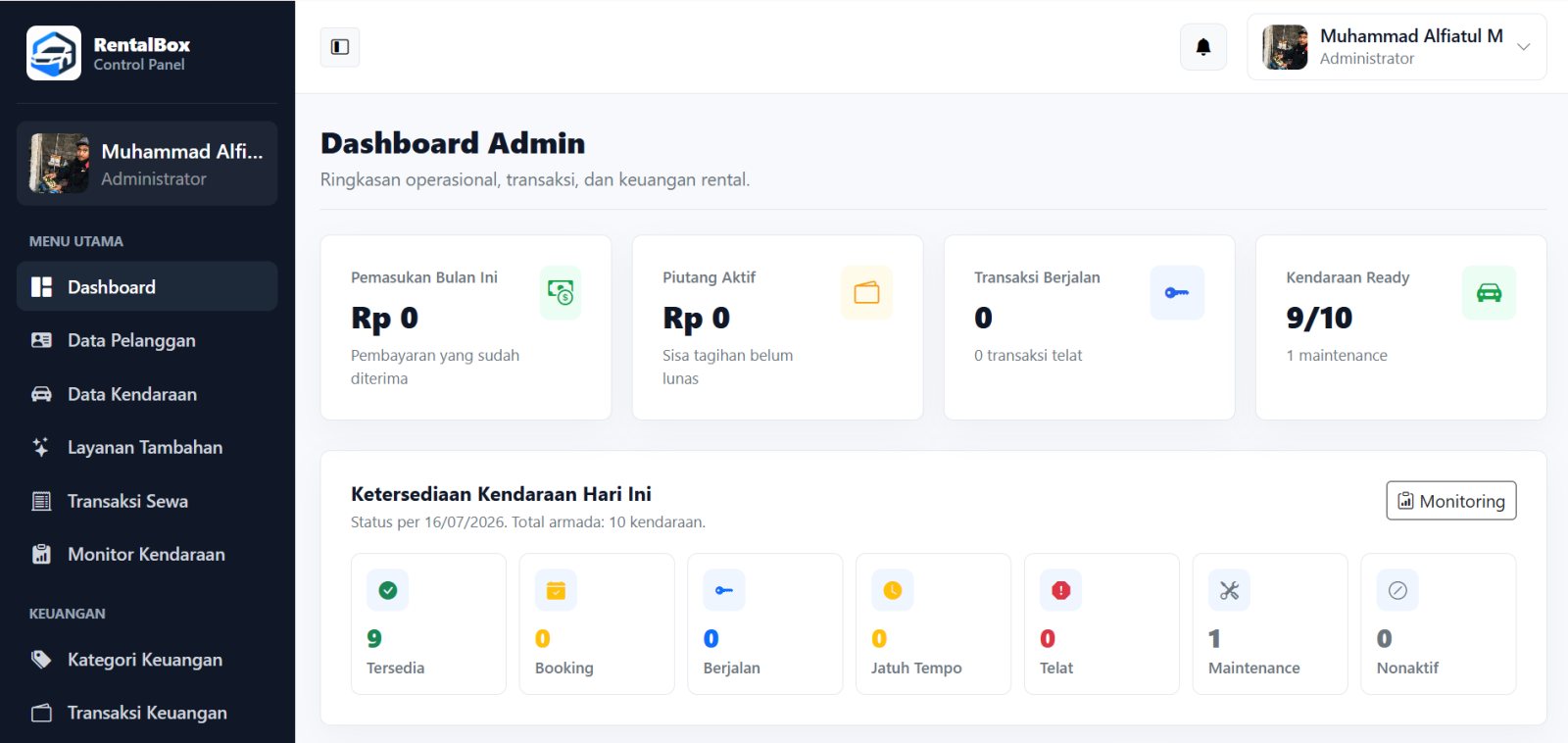Click "Rp 0" under Piutang Aktif
The image size is (1568, 743).
[696, 318]
